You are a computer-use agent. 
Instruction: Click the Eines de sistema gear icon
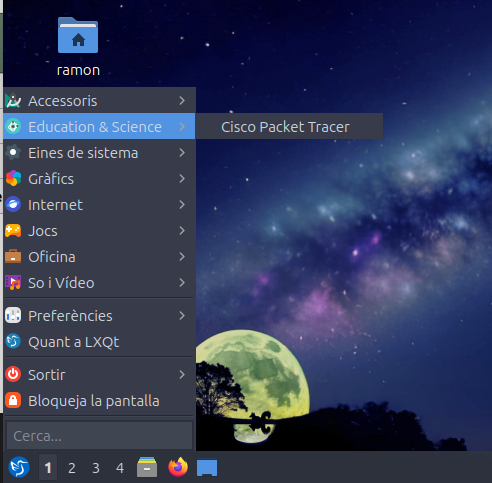point(13,153)
